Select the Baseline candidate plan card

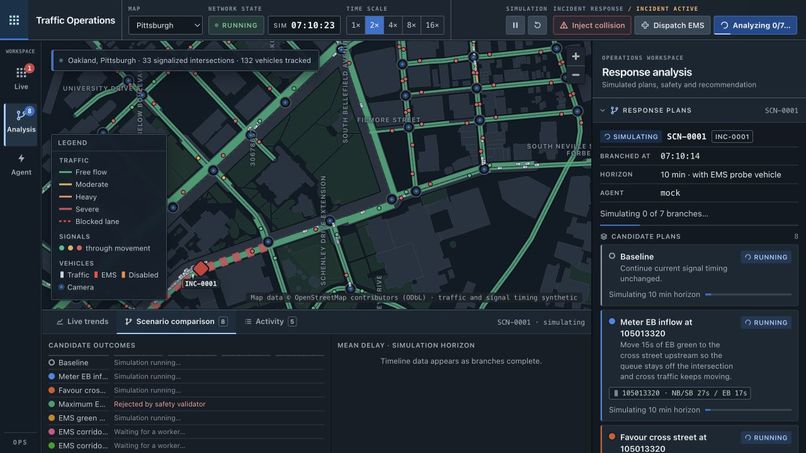pyautogui.click(x=699, y=275)
